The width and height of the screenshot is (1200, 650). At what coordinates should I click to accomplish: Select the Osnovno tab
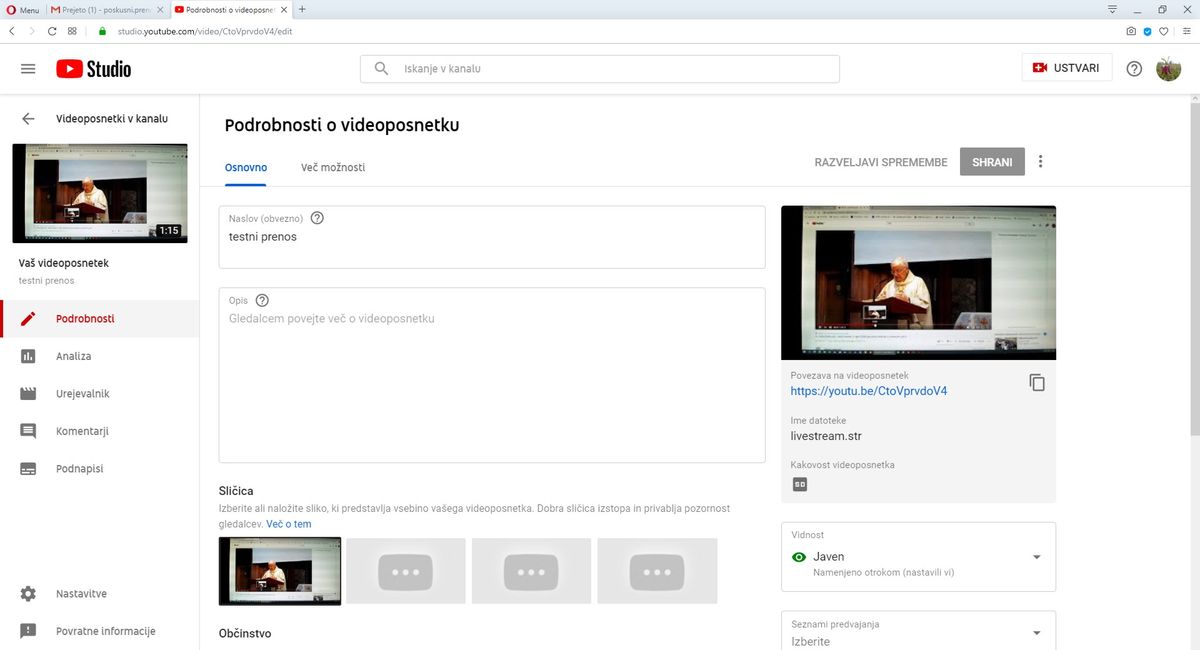pyautogui.click(x=246, y=167)
